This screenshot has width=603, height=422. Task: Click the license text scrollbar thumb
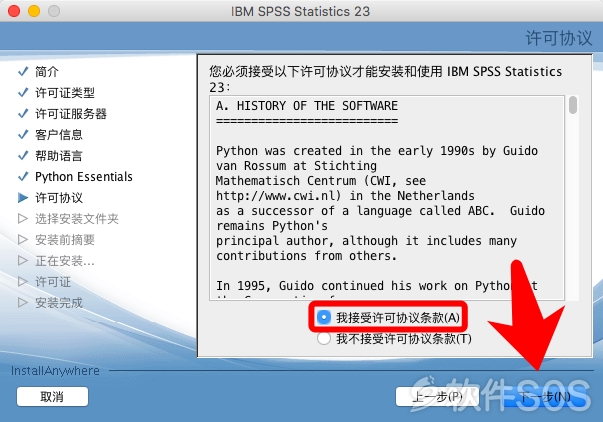(x=573, y=105)
